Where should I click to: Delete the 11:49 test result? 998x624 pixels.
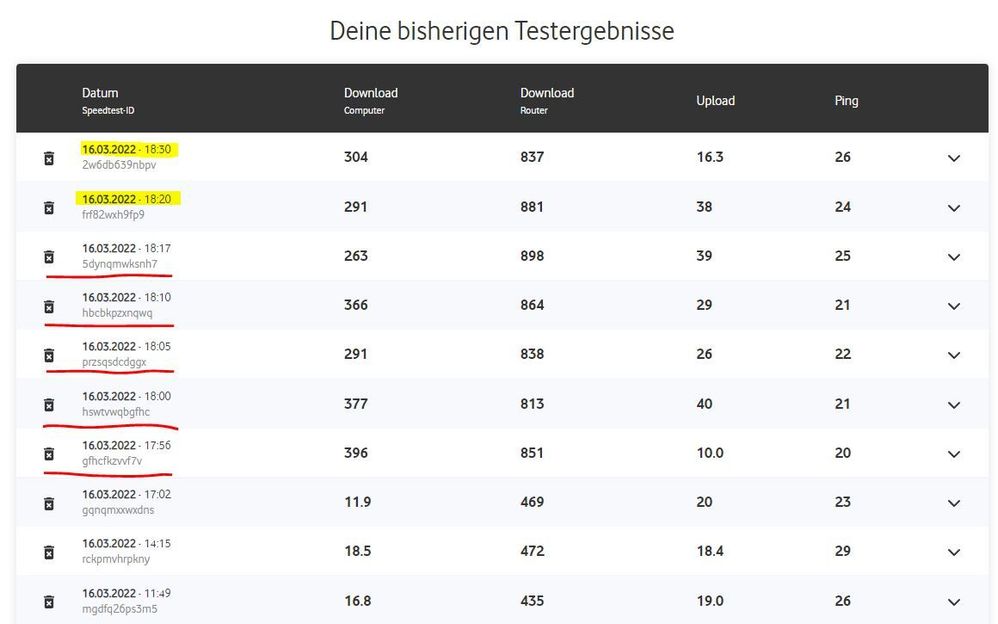pyautogui.click(x=48, y=601)
